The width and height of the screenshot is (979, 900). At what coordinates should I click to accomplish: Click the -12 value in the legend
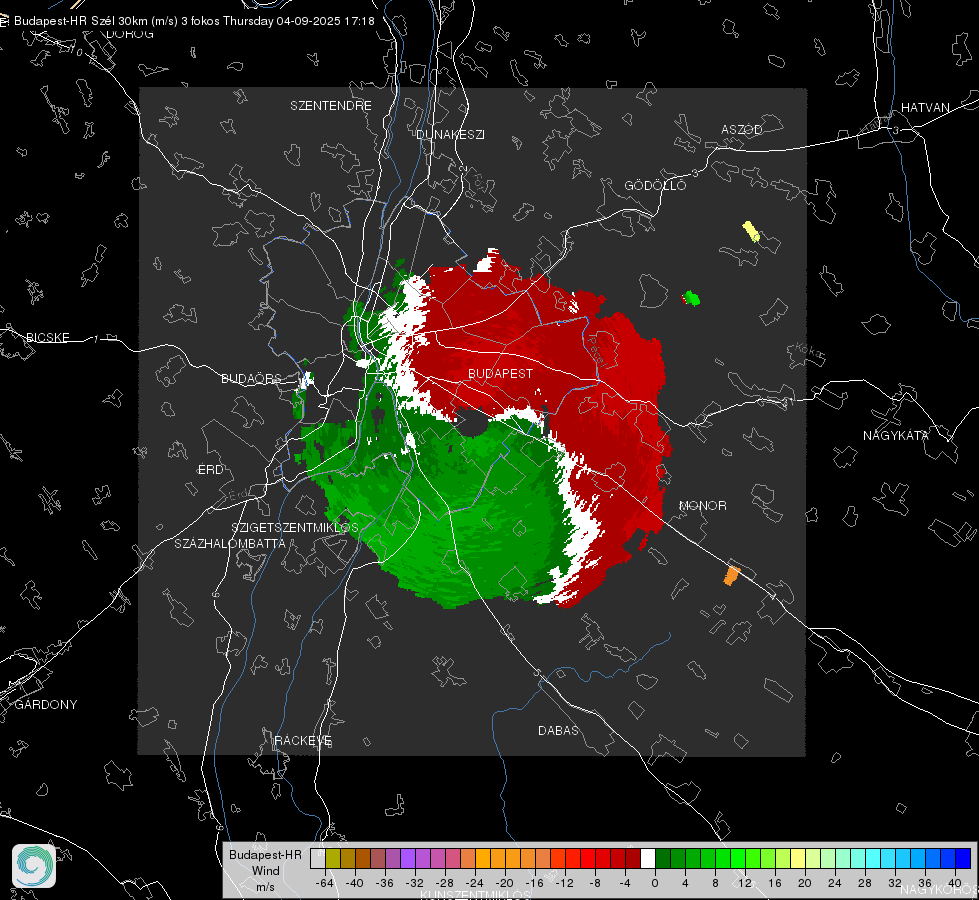tap(564, 883)
